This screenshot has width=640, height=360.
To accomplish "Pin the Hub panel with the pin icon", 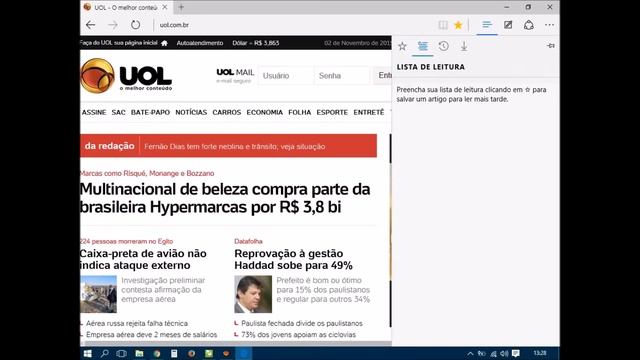I will click(x=551, y=46).
